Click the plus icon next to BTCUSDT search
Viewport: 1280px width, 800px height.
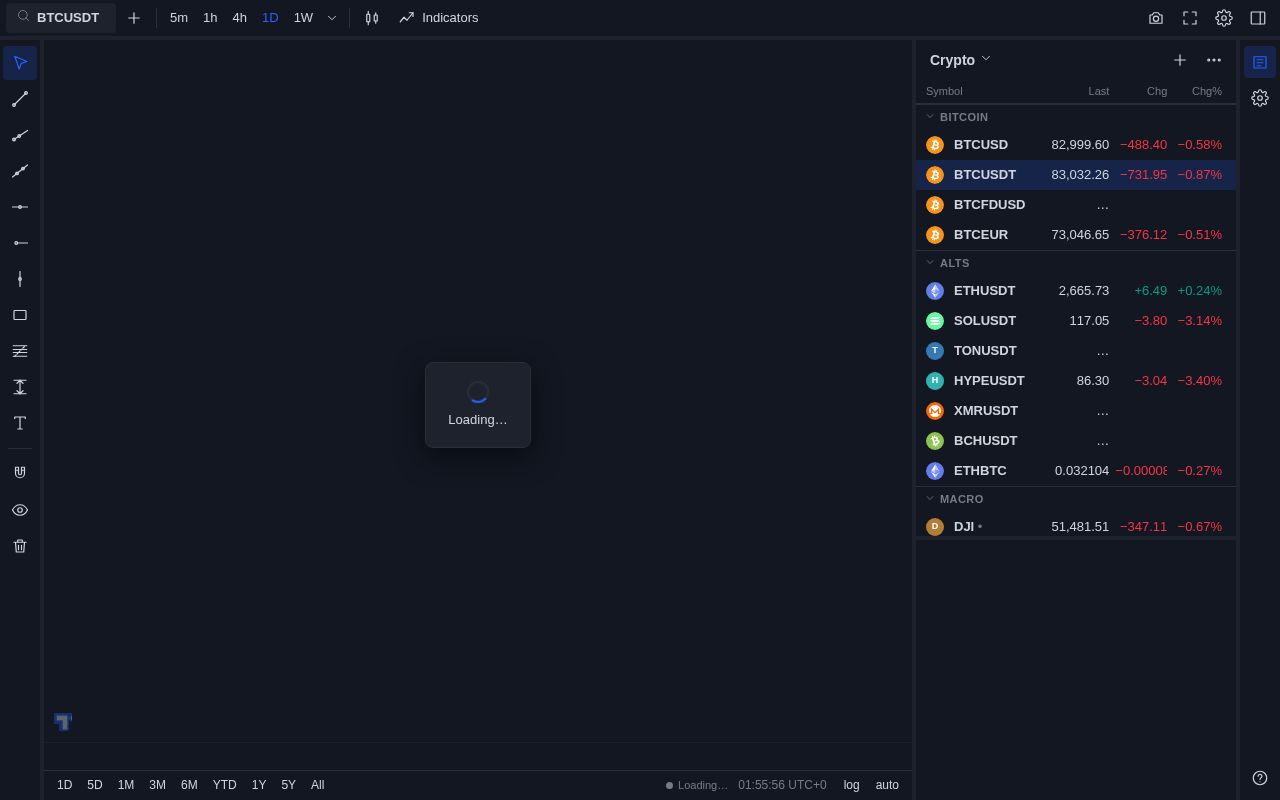pyautogui.click(x=134, y=18)
